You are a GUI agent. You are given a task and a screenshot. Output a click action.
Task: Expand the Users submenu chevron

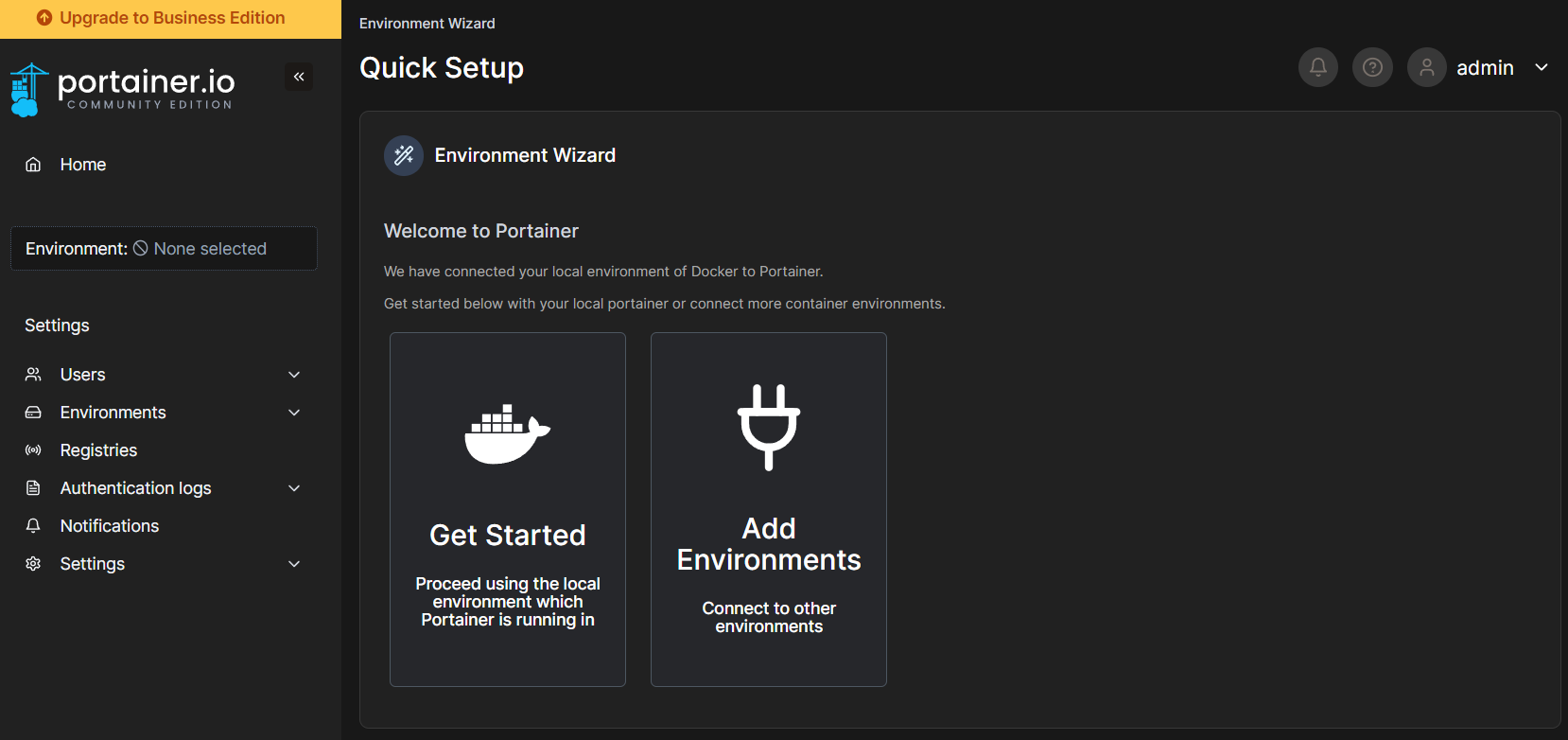pyautogui.click(x=294, y=375)
